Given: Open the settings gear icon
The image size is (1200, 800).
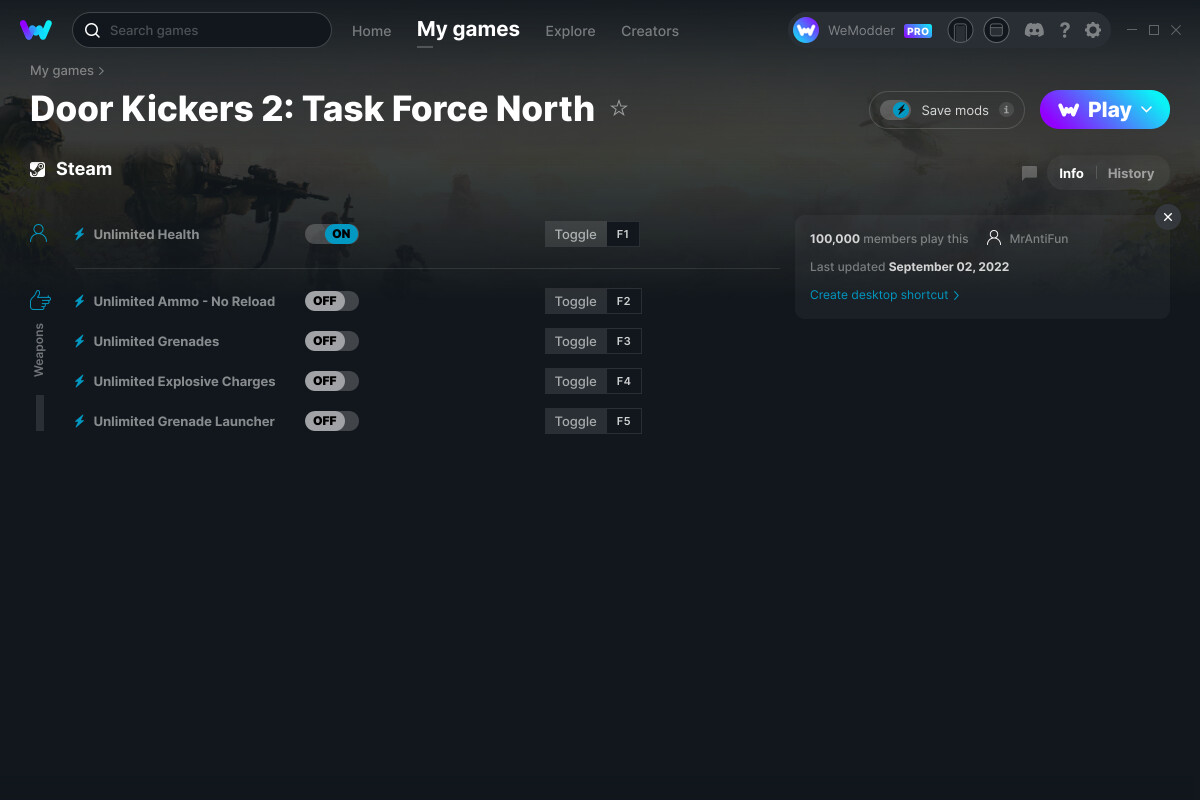Looking at the screenshot, I should 1093,30.
